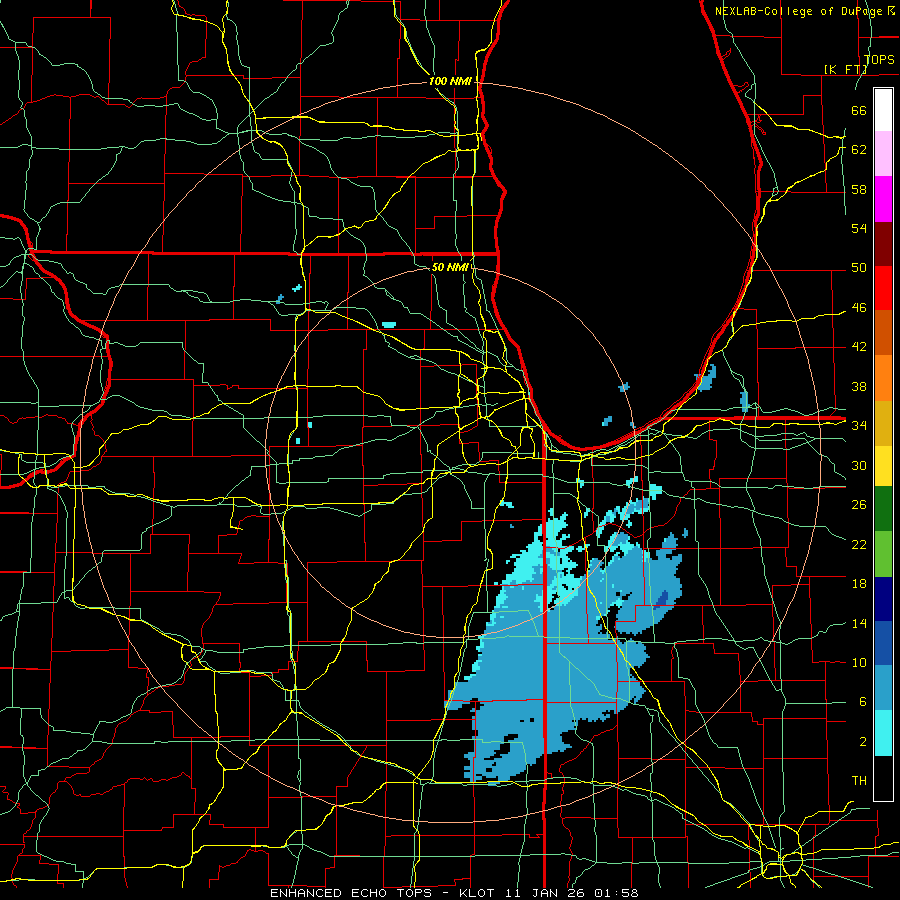Select the legend value 54
The width and height of the screenshot is (900, 900).
click(859, 228)
